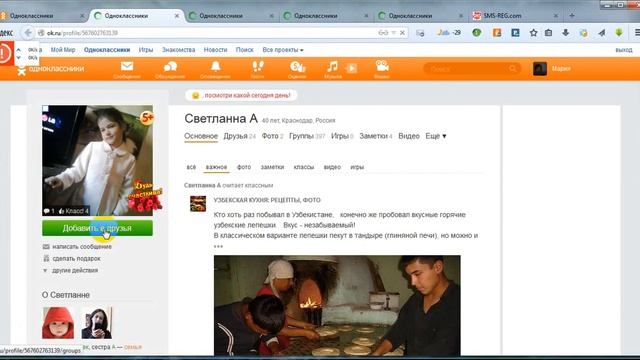This screenshot has height=360, width=640.
Task: Open the Друзья profile tab
Action: (x=239, y=136)
